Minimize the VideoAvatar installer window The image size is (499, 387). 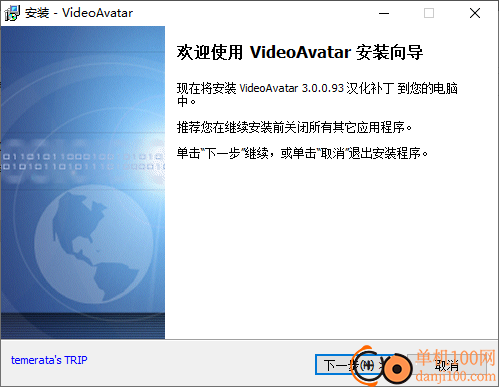click(384, 13)
